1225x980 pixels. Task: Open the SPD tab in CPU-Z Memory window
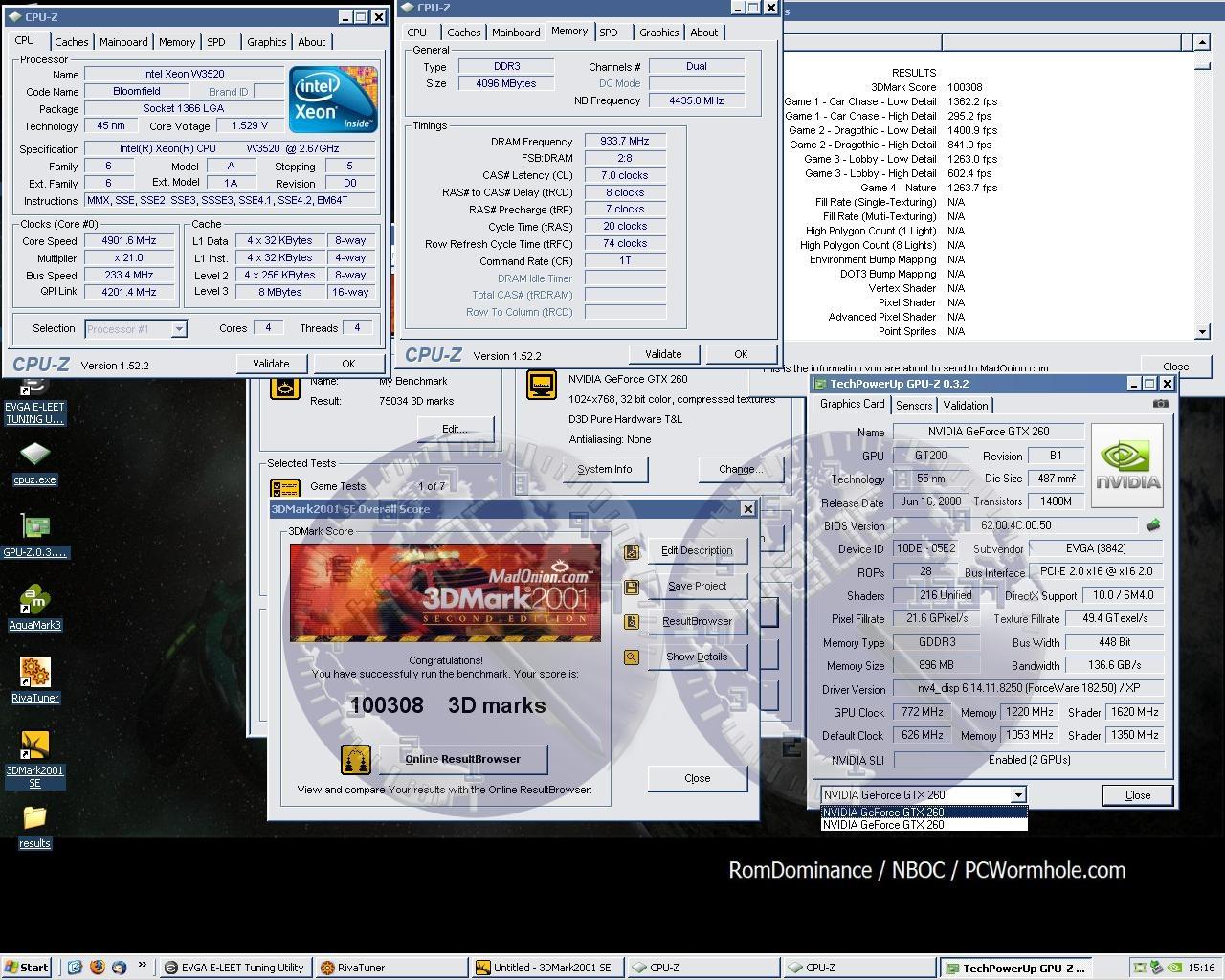pos(609,33)
